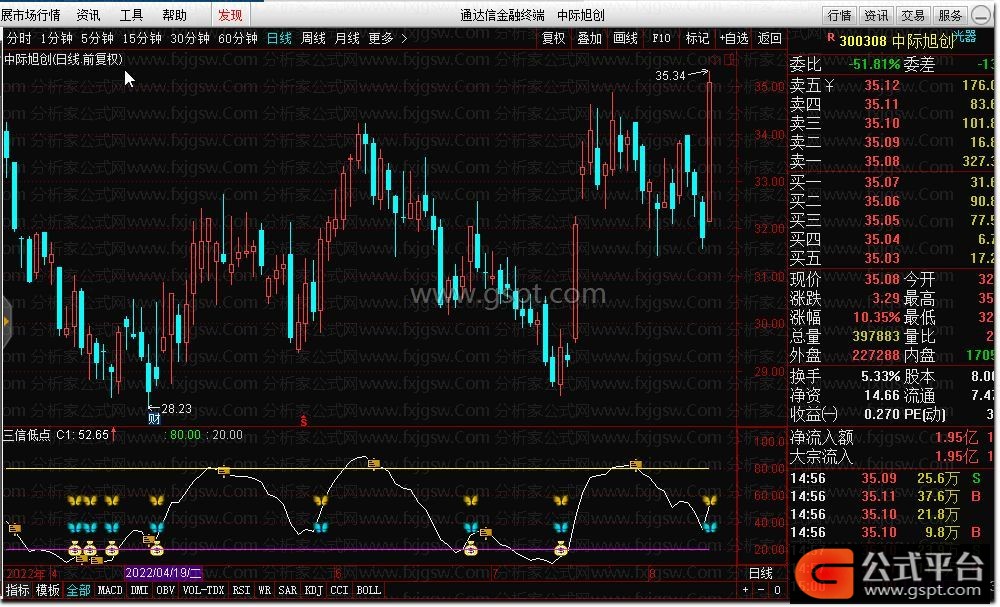Switch to 周线 weekly period
Screen dimensions: 1000x607
click(x=313, y=38)
